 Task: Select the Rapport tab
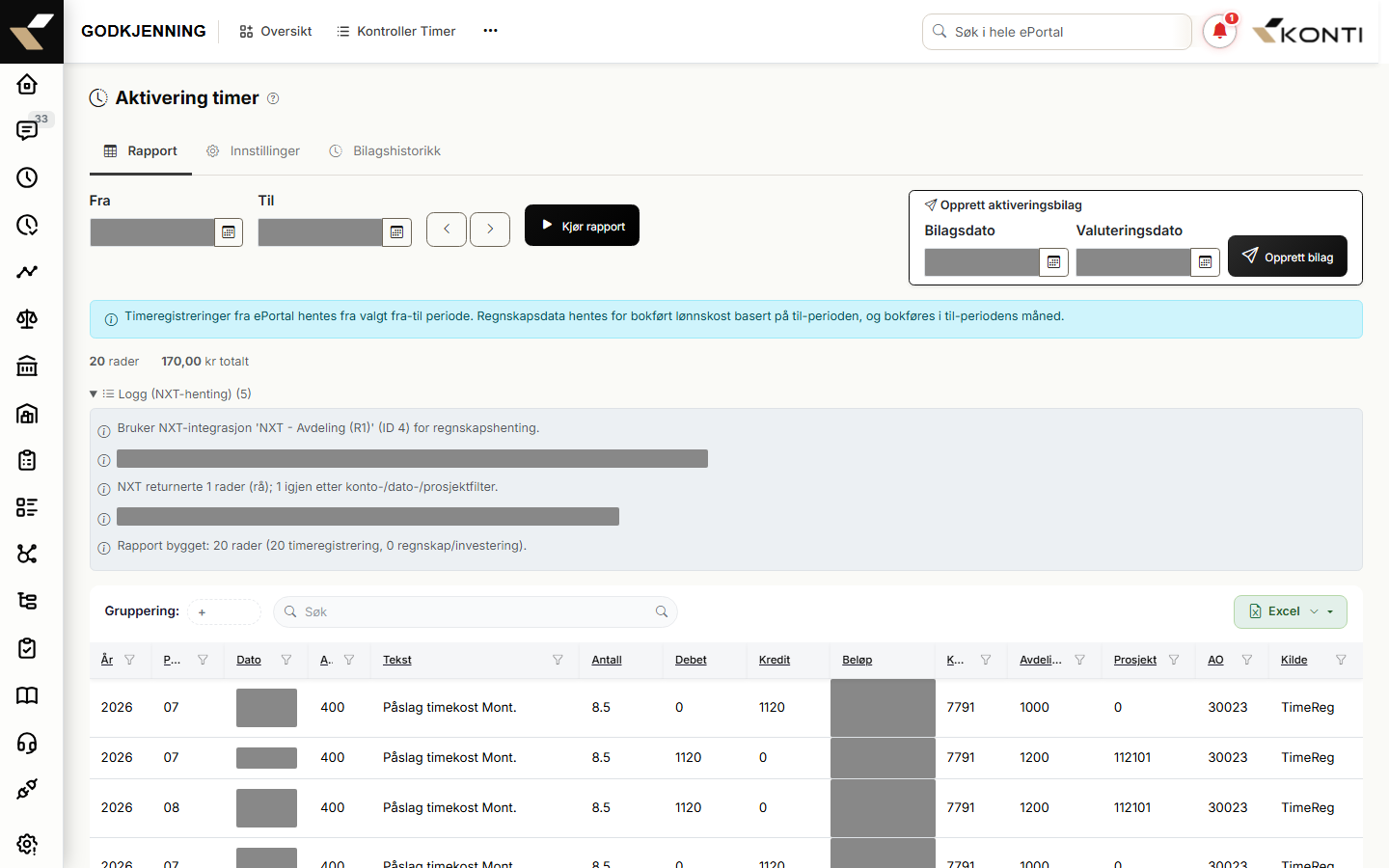click(x=141, y=151)
